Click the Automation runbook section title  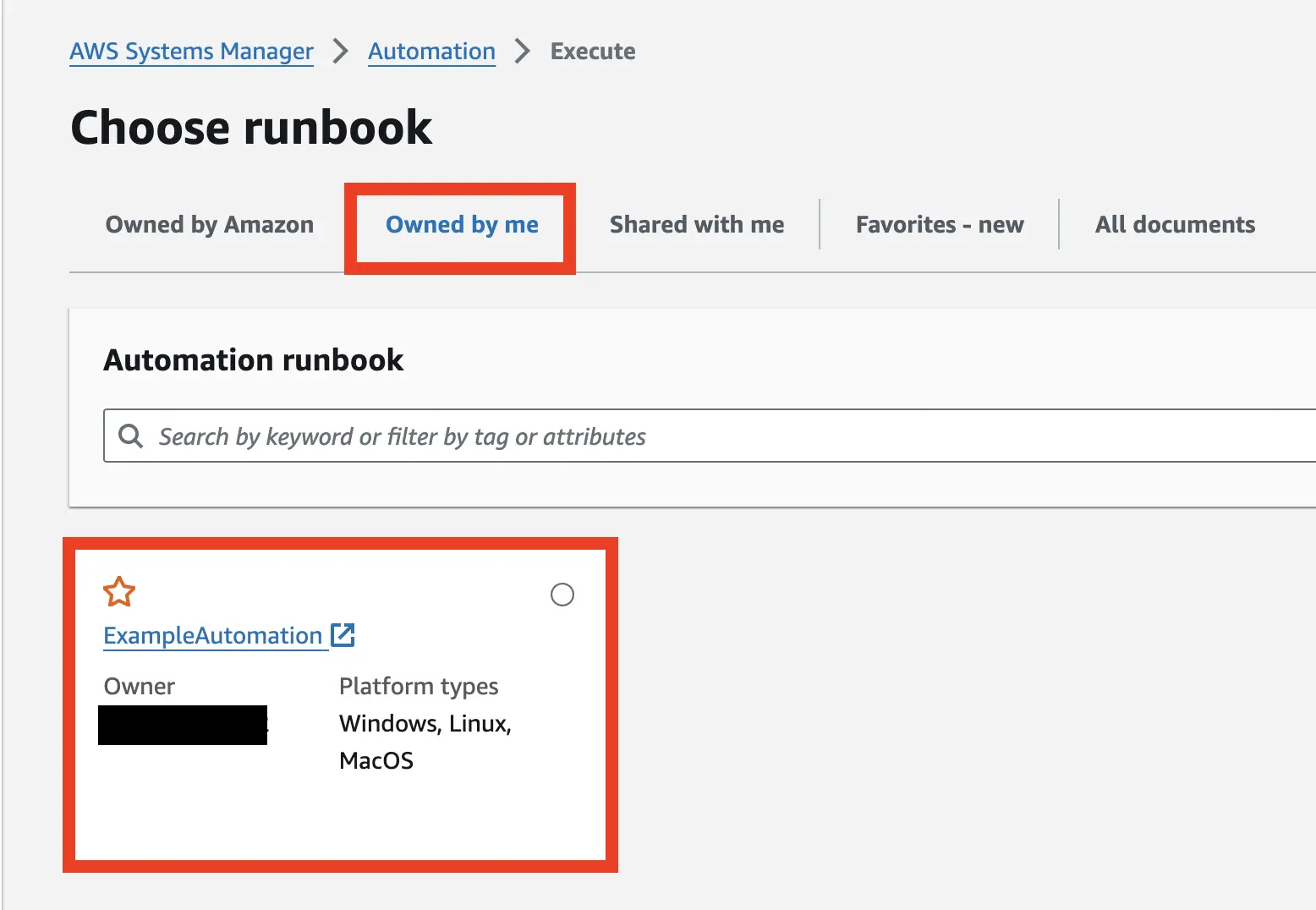pos(254,359)
